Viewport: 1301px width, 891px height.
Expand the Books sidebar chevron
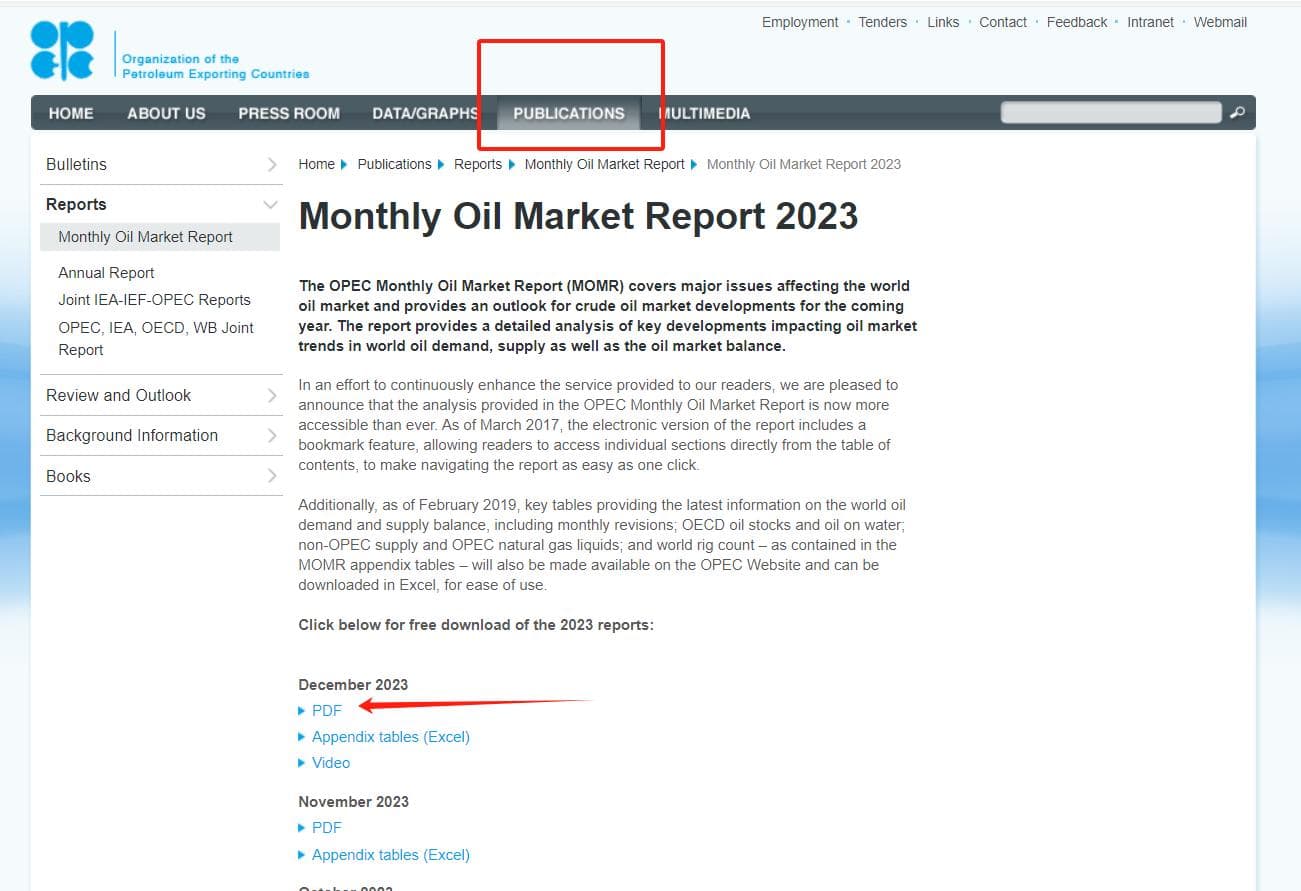pos(271,476)
